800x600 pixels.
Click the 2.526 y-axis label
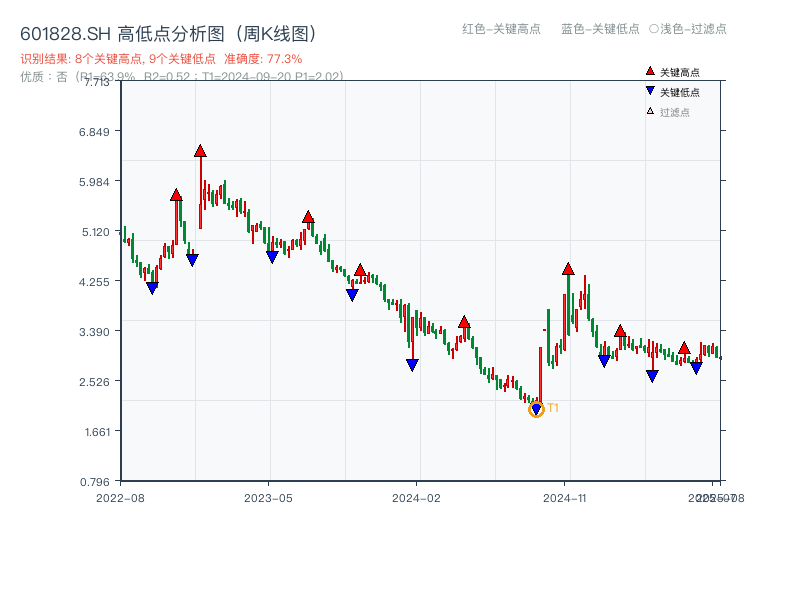(94, 382)
